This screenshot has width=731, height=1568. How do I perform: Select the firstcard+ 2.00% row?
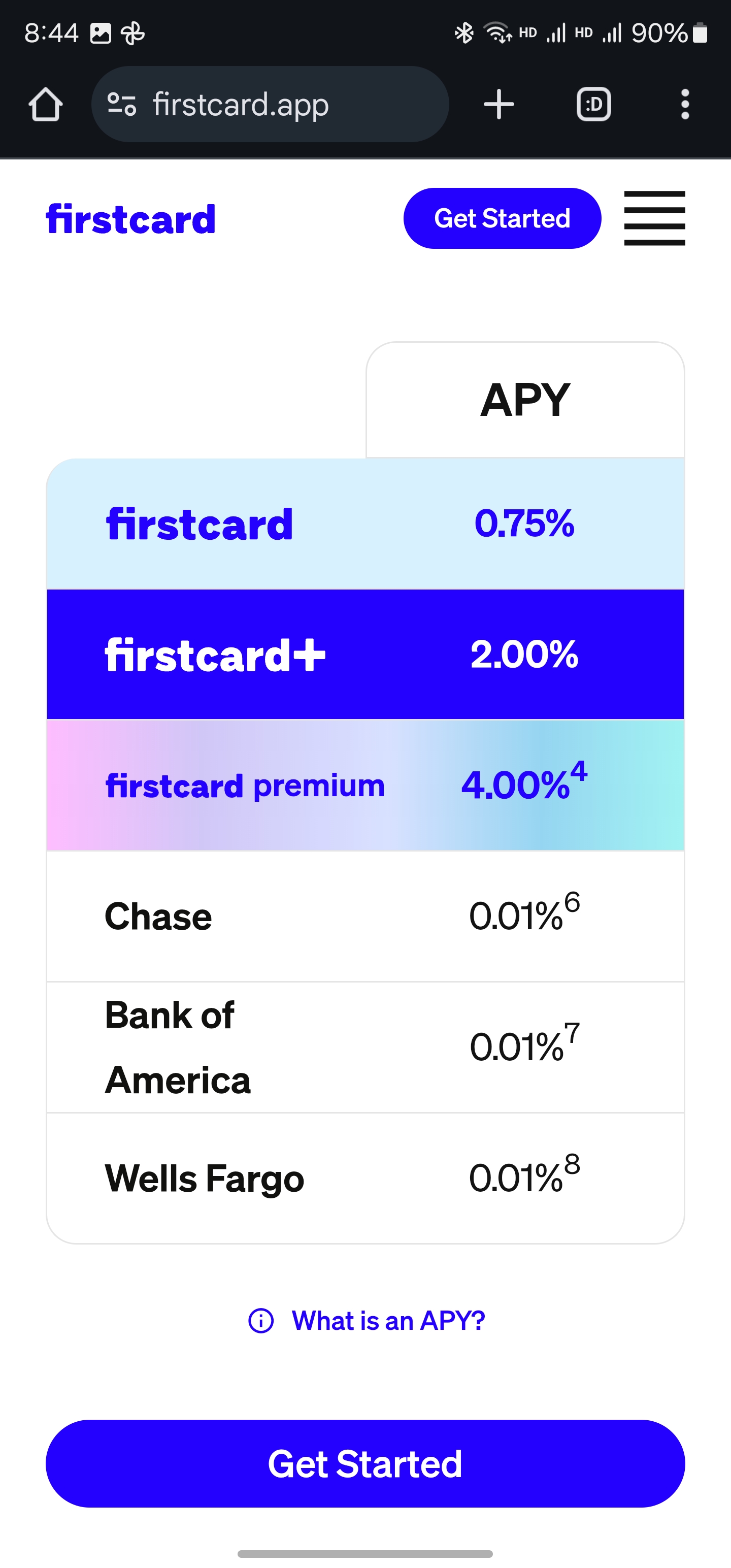(365, 655)
